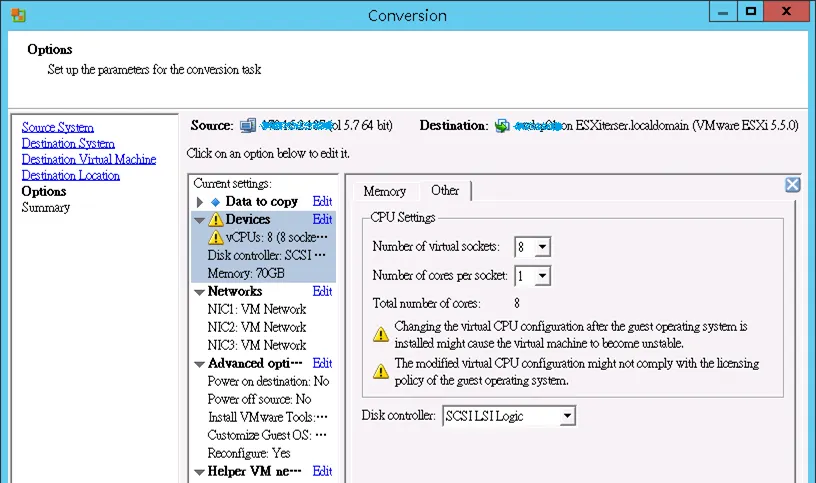Collapse the Devices section
Viewport: 816px width, 483px height.
click(x=199, y=220)
